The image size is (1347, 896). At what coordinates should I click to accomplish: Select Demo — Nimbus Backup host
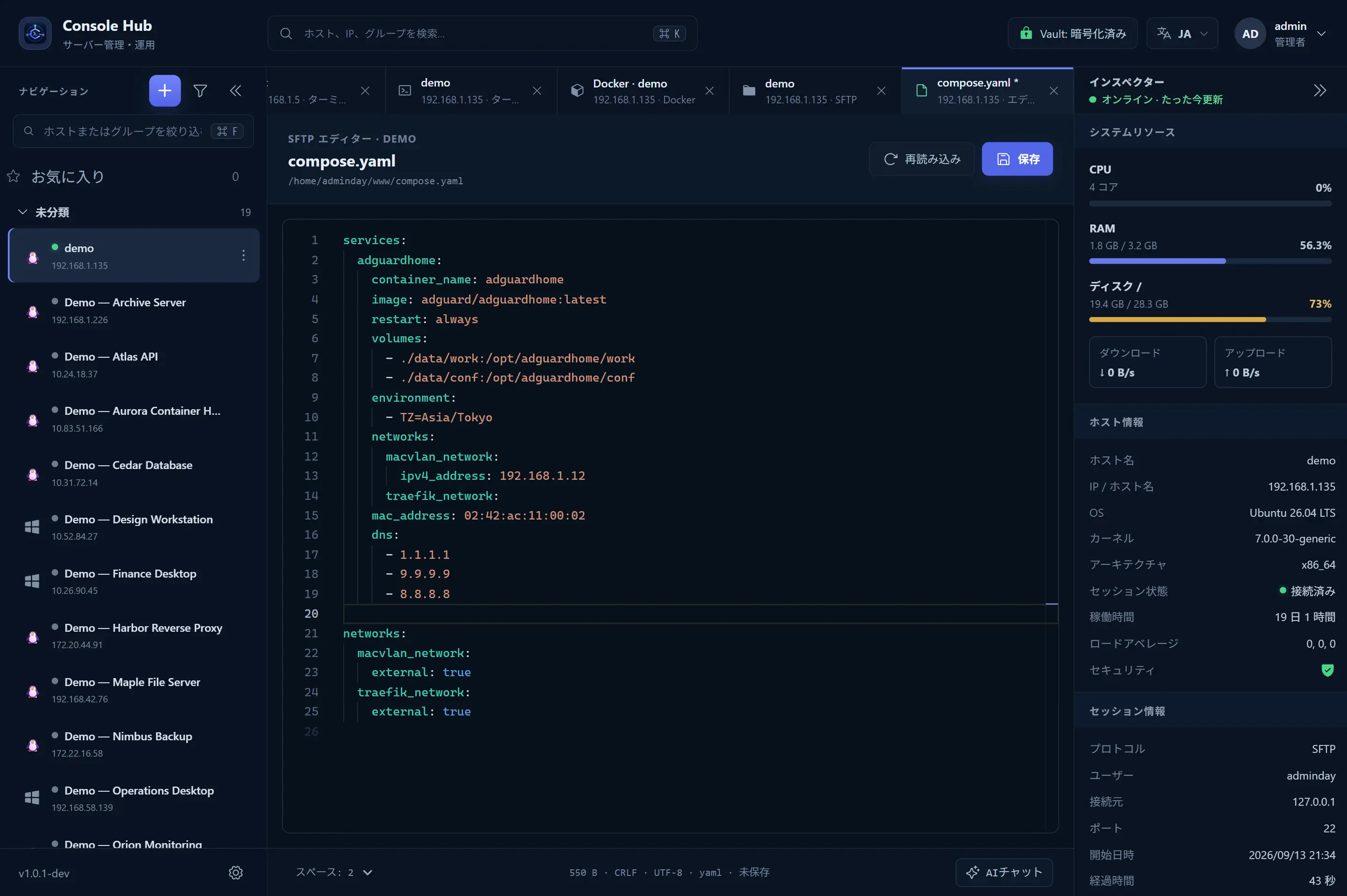click(134, 744)
